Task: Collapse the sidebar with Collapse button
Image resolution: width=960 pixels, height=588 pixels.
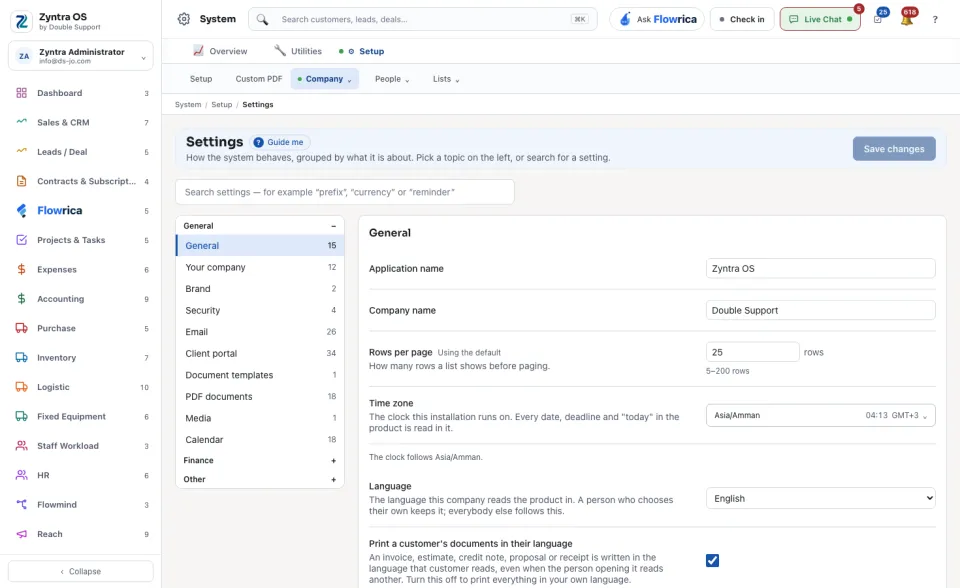Action: tap(81, 571)
